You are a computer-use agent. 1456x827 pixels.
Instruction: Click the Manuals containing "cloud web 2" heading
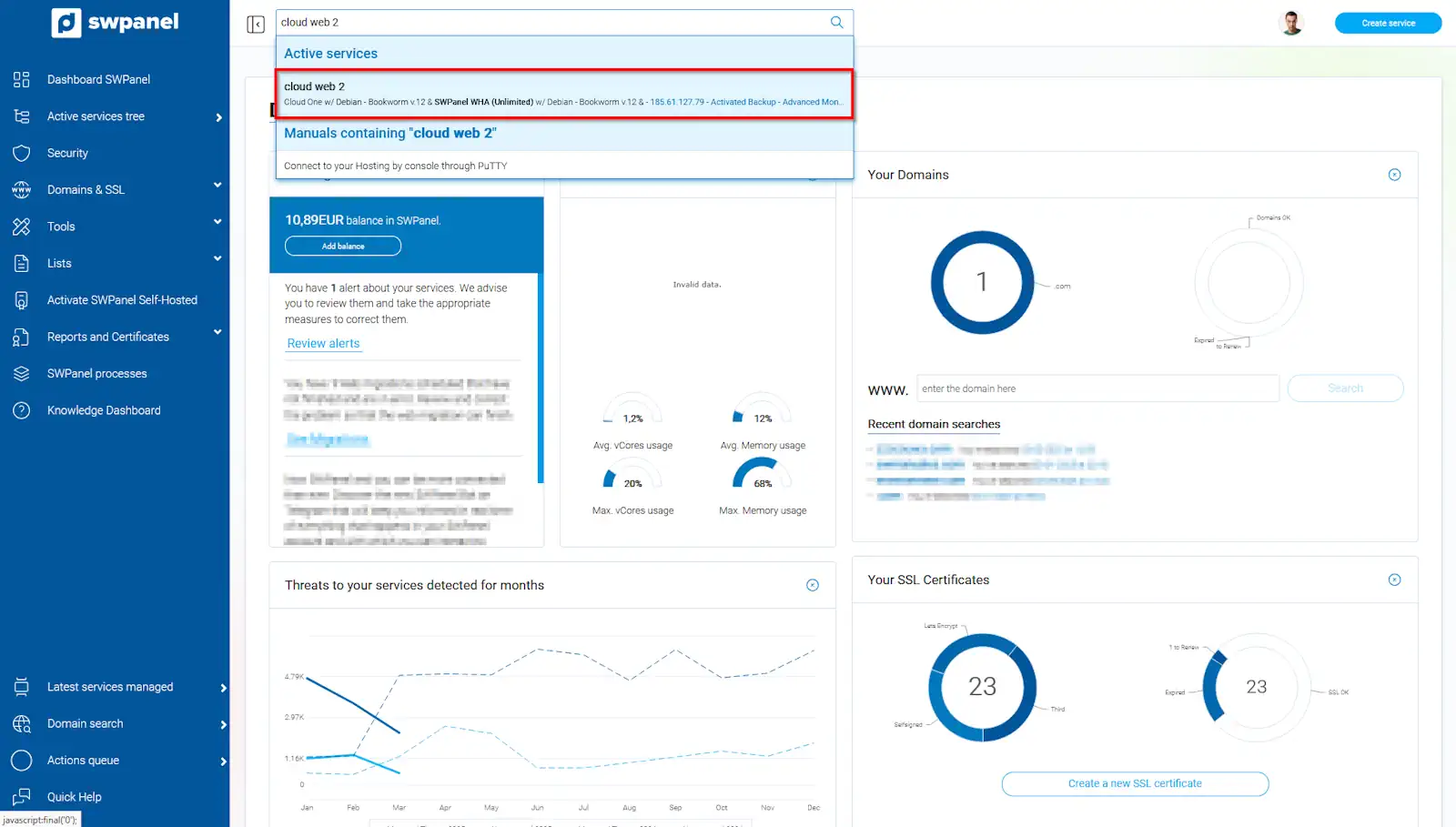click(x=389, y=133)
